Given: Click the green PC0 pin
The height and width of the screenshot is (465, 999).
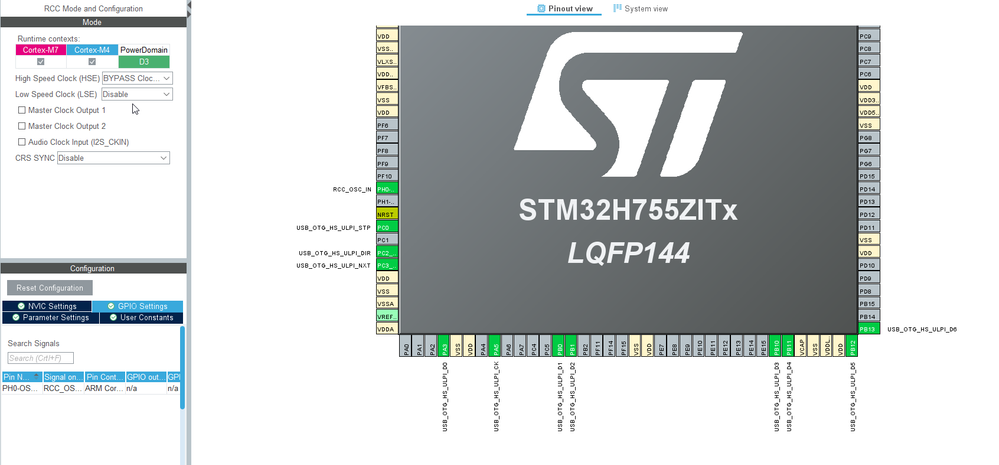Looking at the screenshot, I should point(387,227).
